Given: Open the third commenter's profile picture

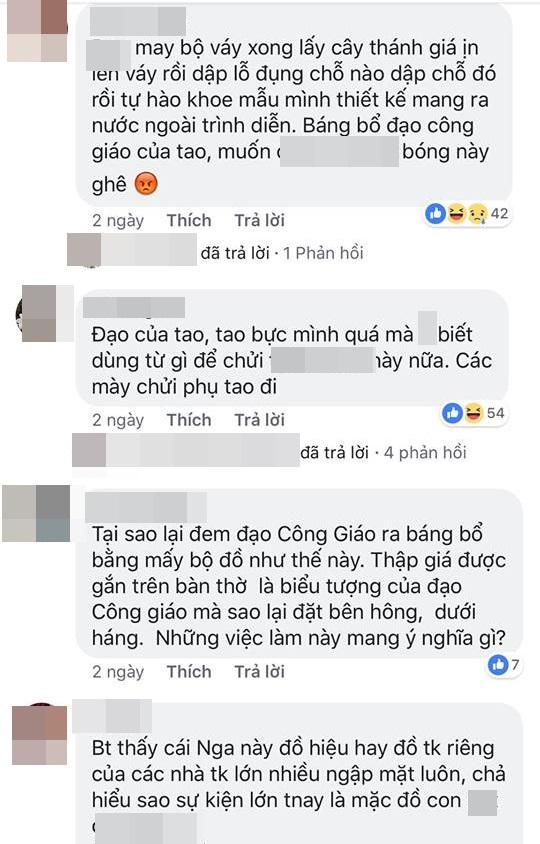Looking at the screenshot, I should (37, 513).
